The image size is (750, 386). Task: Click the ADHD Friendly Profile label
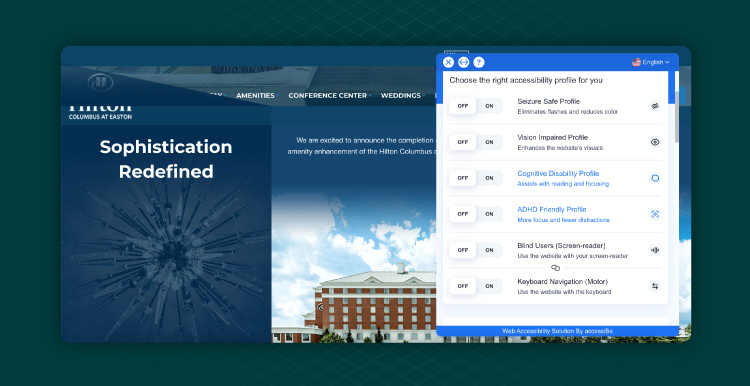coord(551,210)
